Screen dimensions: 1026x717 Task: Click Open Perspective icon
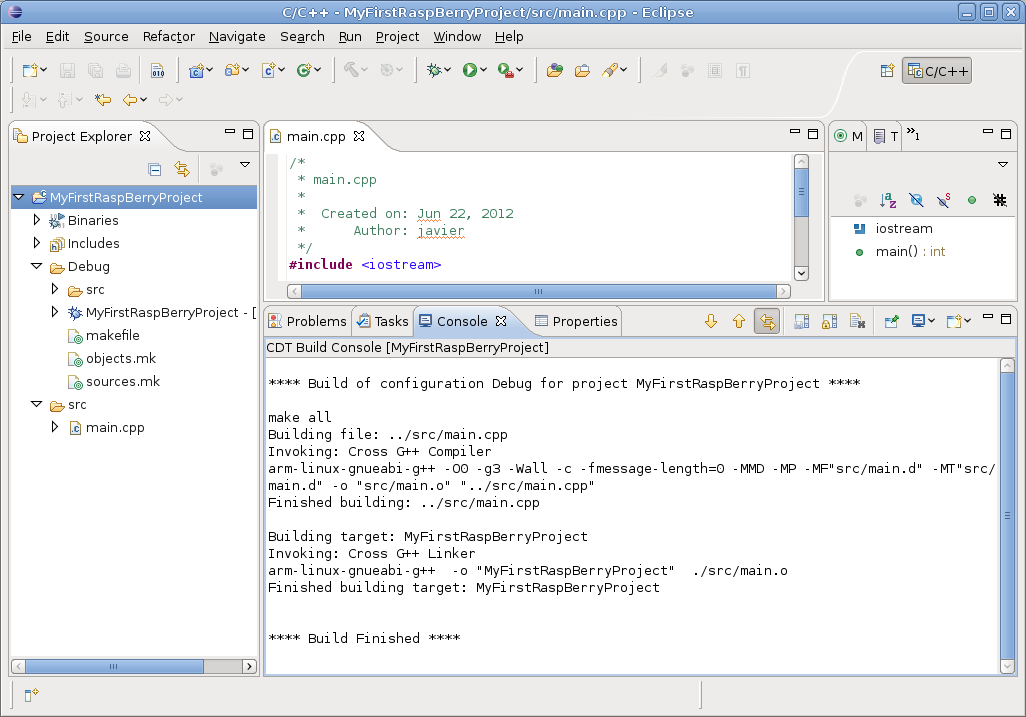pyautogui.click(x=887, y=71)
